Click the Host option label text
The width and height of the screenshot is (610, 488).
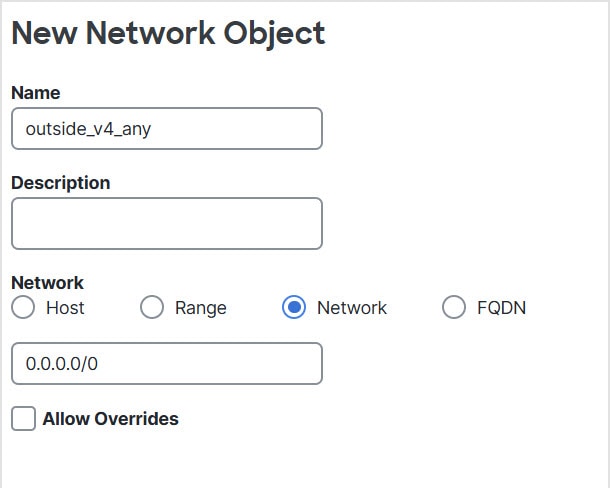pos(65,308)
